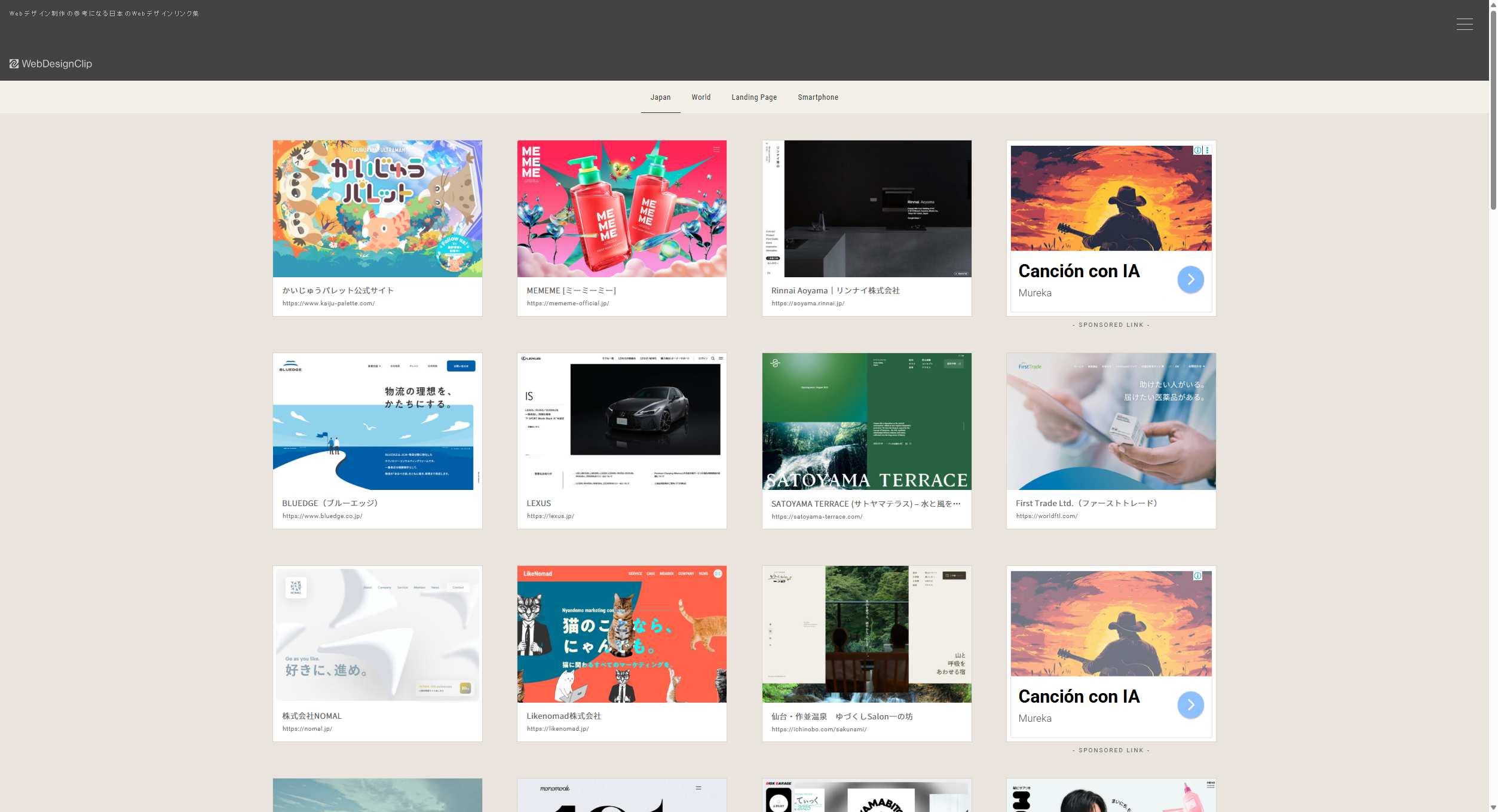Open the かいじゅうパレット thumbnail
Viewport: 1498px width, 812px height.
click(378, 209)
